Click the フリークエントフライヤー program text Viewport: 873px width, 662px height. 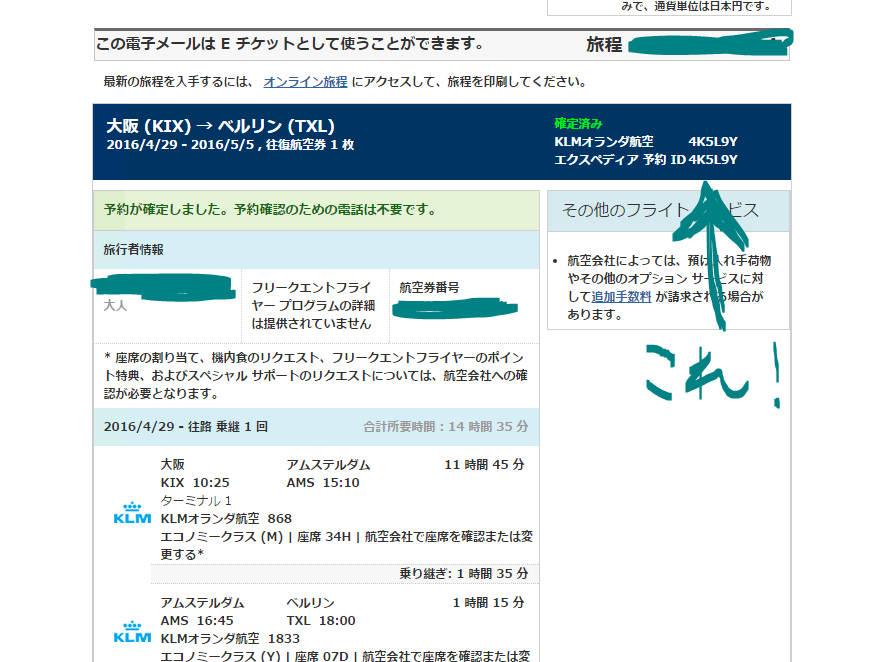[313, 306]
